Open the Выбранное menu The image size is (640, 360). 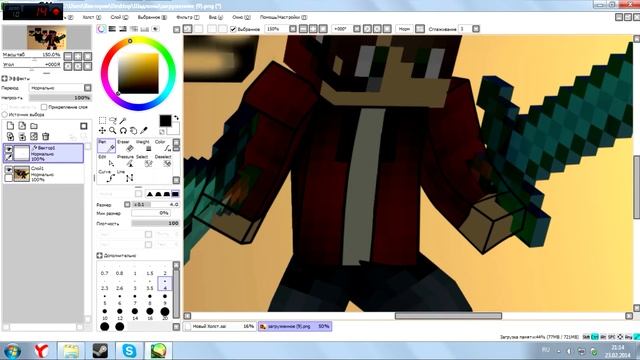[x=152, y=17]
